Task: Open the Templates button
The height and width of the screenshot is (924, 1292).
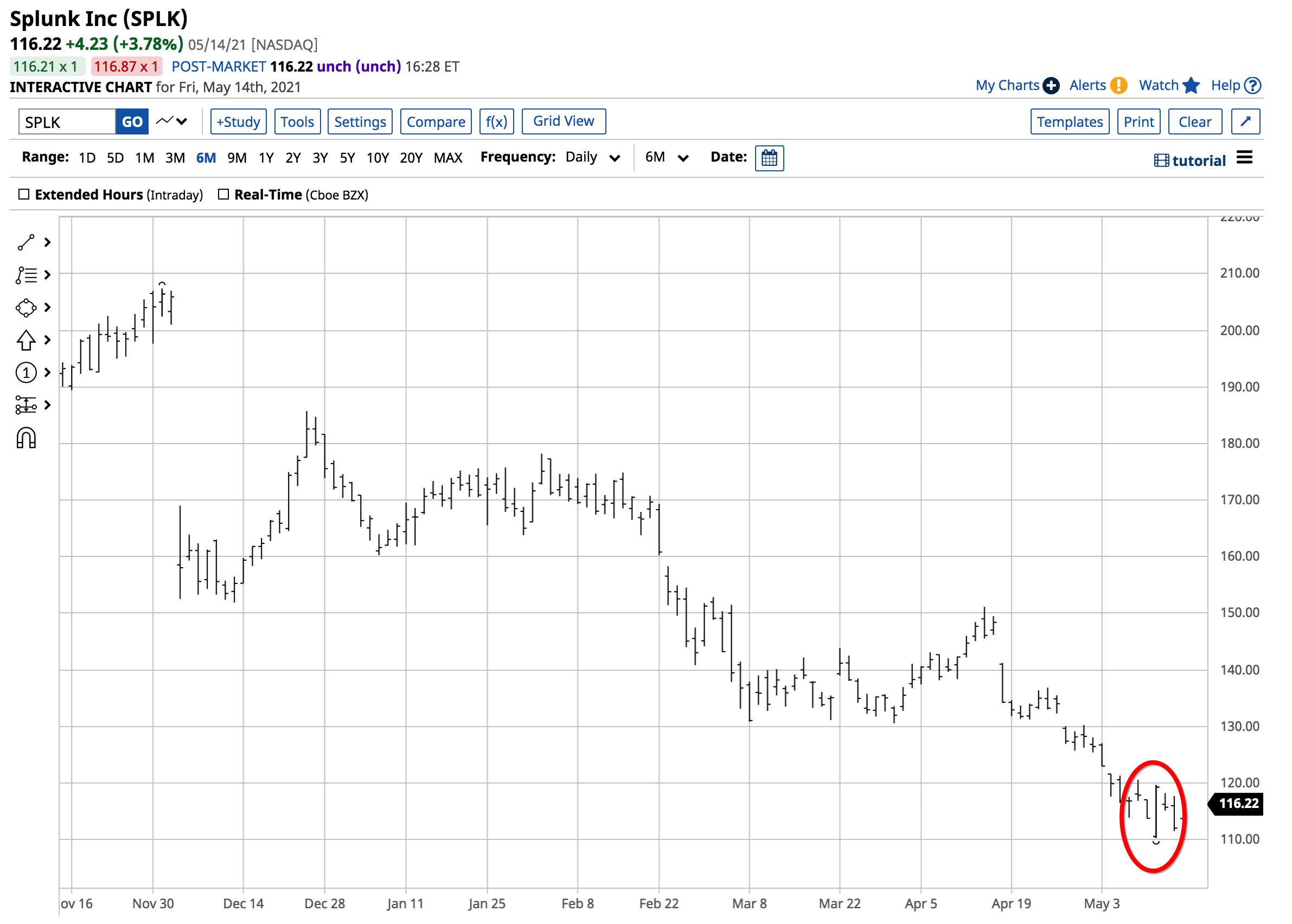Action: [x=1070, y=122]
